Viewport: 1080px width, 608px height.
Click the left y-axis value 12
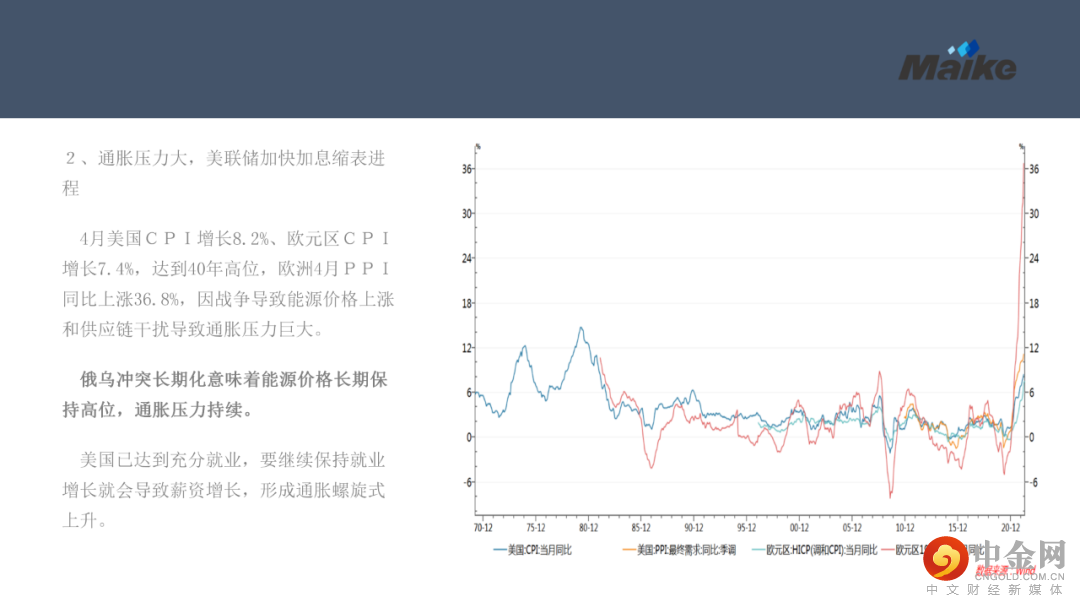pyautogui.click(x=466, y=348)
